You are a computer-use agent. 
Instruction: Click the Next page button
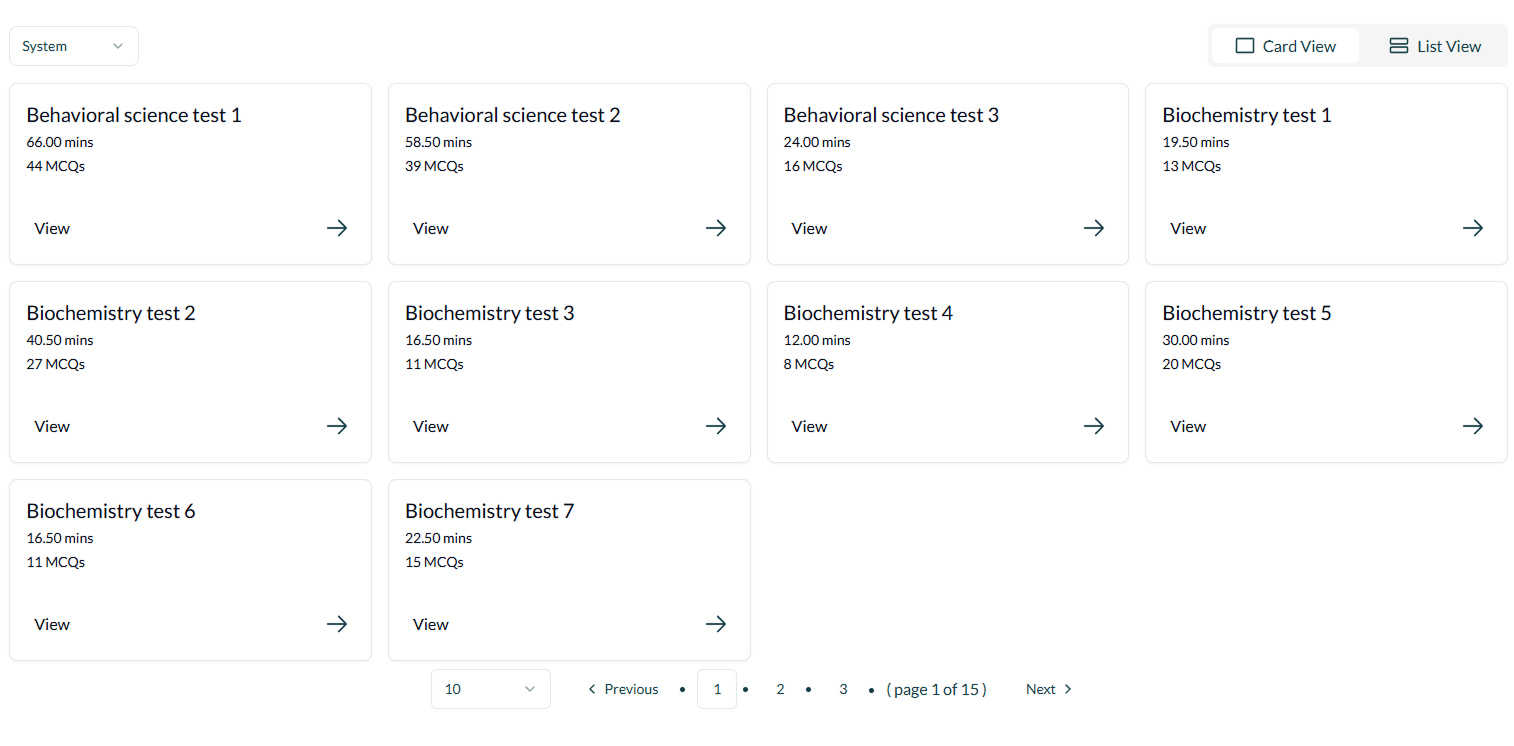(1049, 689)
